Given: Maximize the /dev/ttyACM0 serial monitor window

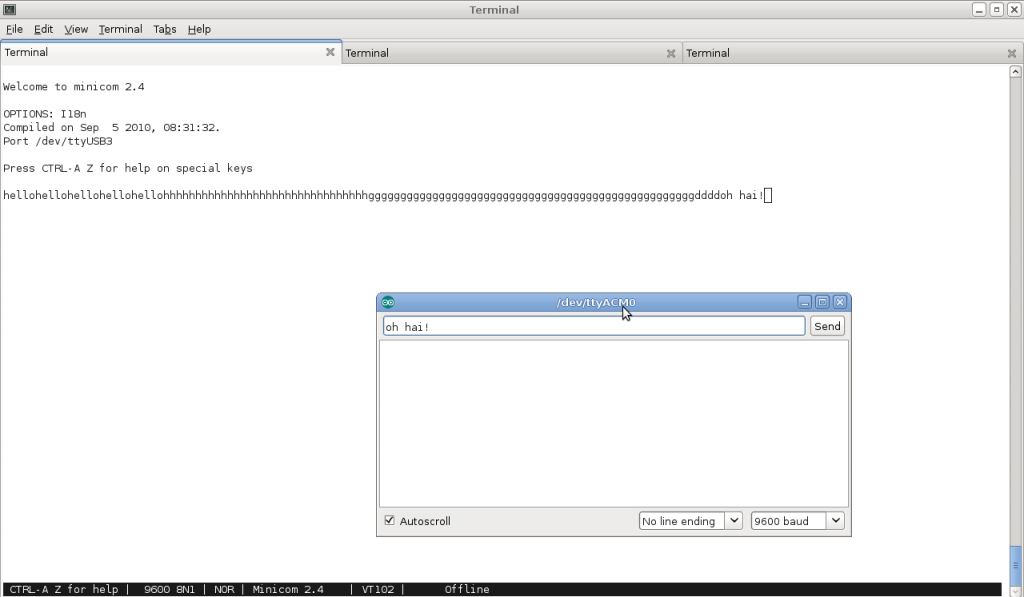Looking at the screenshot, I should coord(822,302).
